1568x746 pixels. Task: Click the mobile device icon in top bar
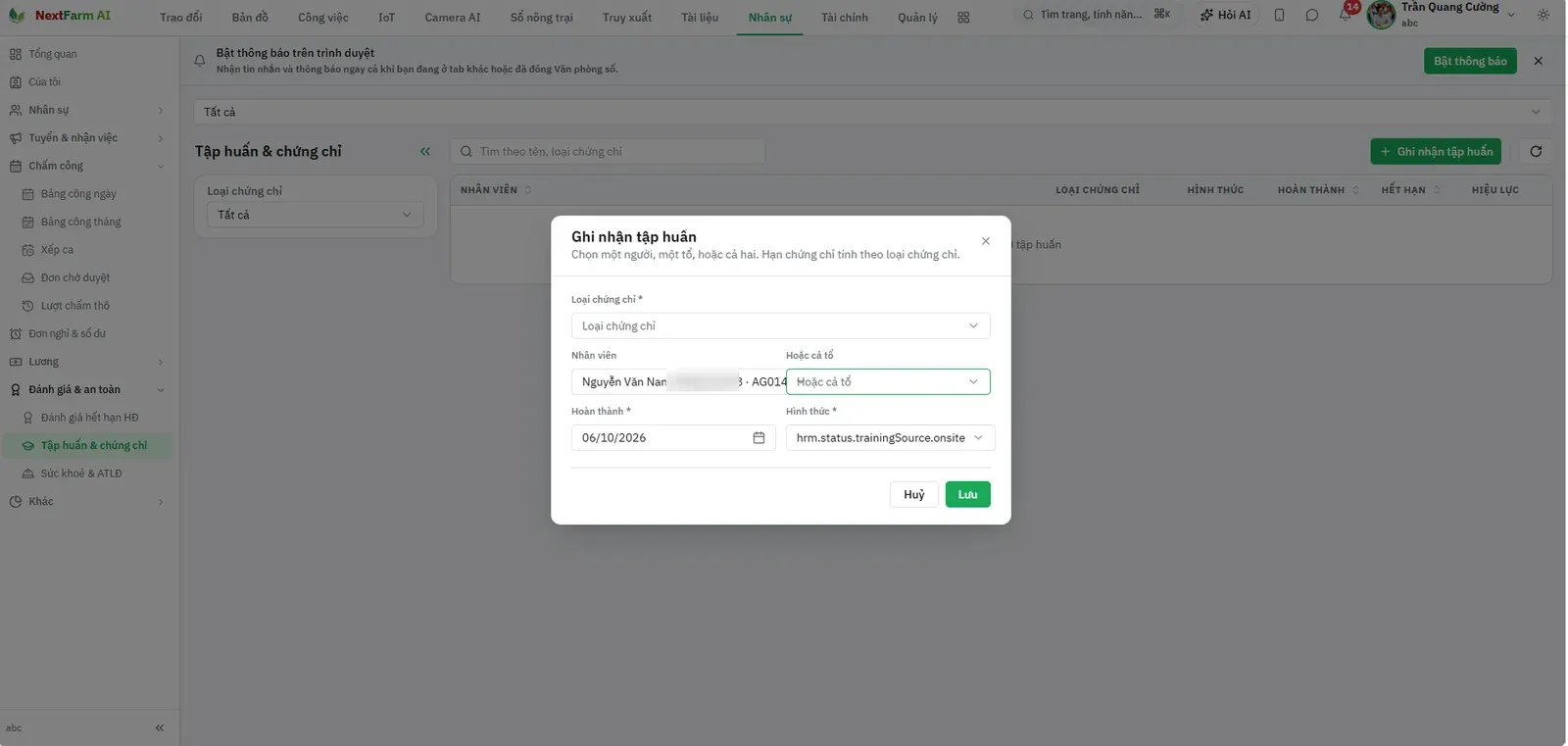point(1280,15)
